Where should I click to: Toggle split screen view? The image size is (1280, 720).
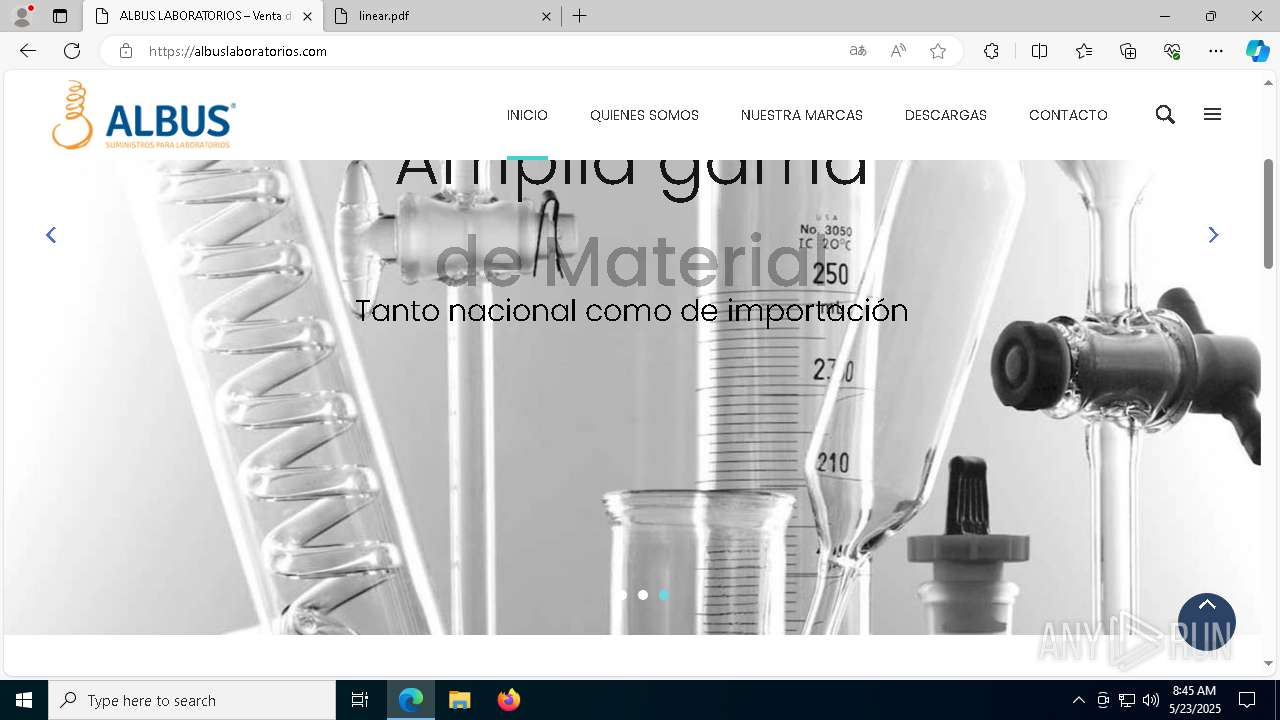(1039, 51)
